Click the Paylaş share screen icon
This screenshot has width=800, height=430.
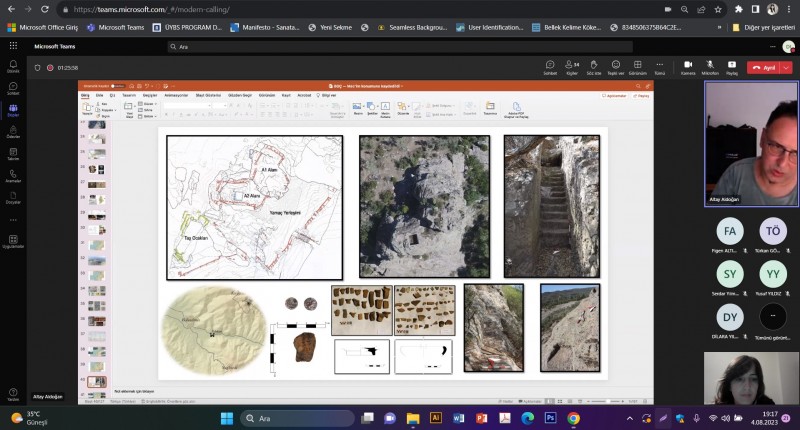click(732, 66)
